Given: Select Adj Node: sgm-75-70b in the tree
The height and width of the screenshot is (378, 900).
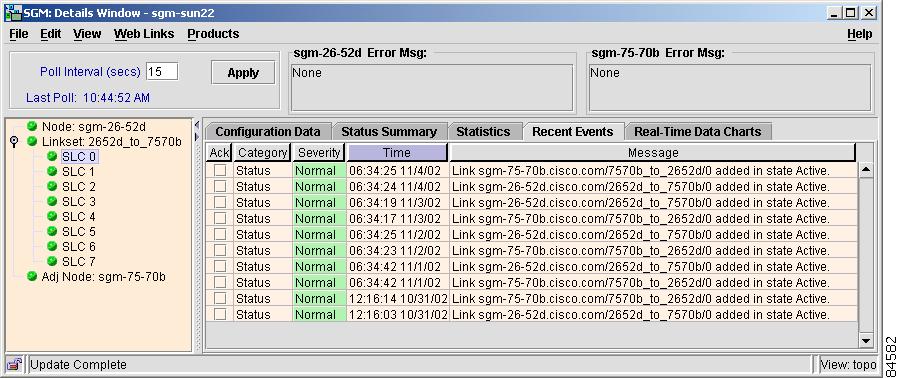Looking at the screenshot, I should click(x=103, y=277).
